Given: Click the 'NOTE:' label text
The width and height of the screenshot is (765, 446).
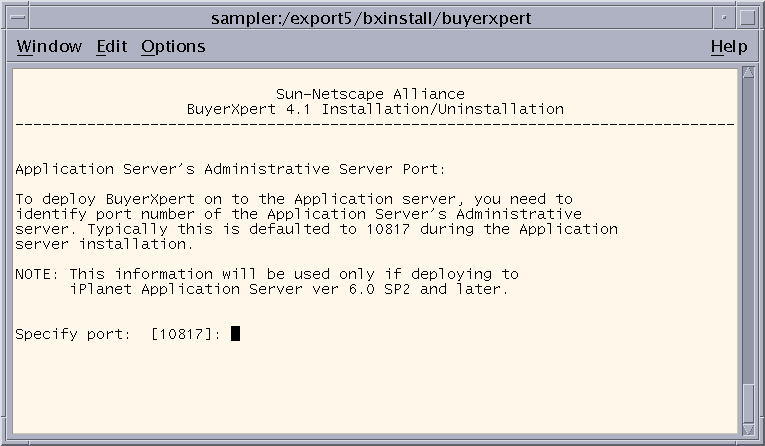Looking at the screenshot, I should [x=37, y=274].
